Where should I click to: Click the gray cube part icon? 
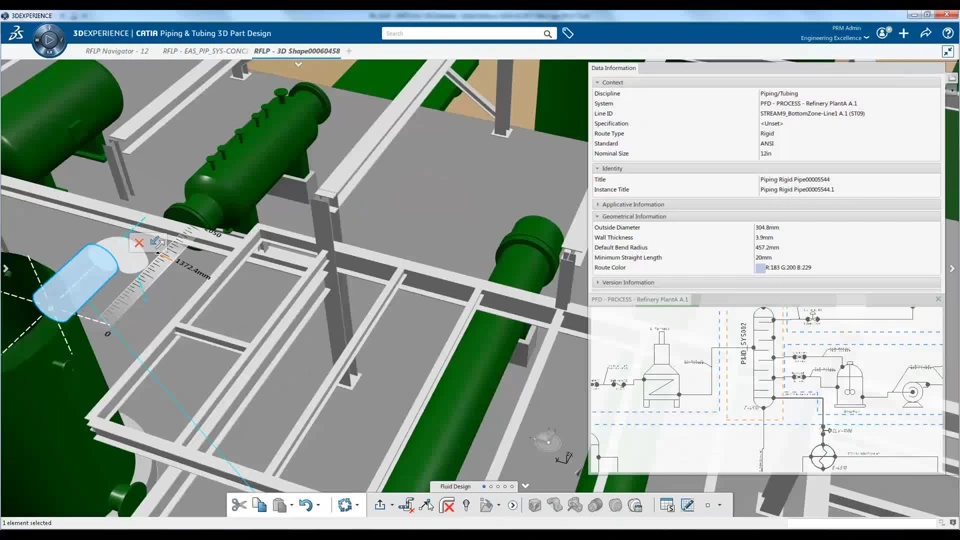pos(534,505)
